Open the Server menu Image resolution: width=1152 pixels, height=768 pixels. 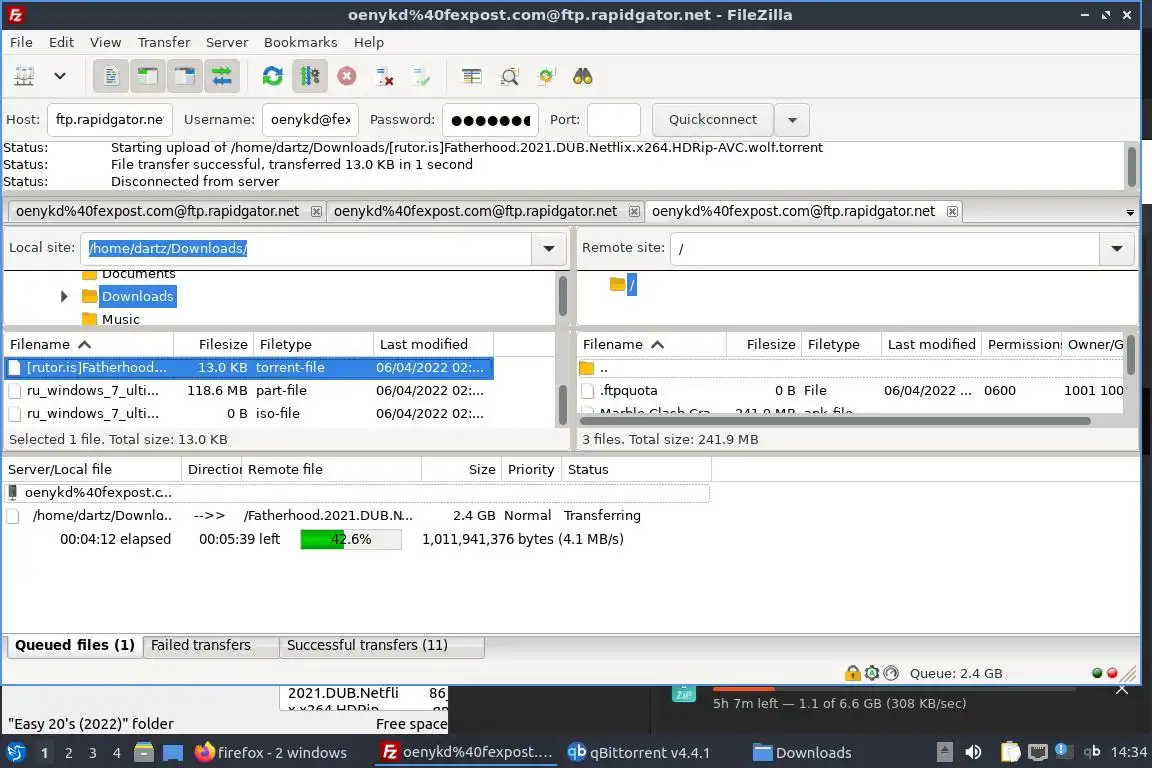[x=226, y=42]
